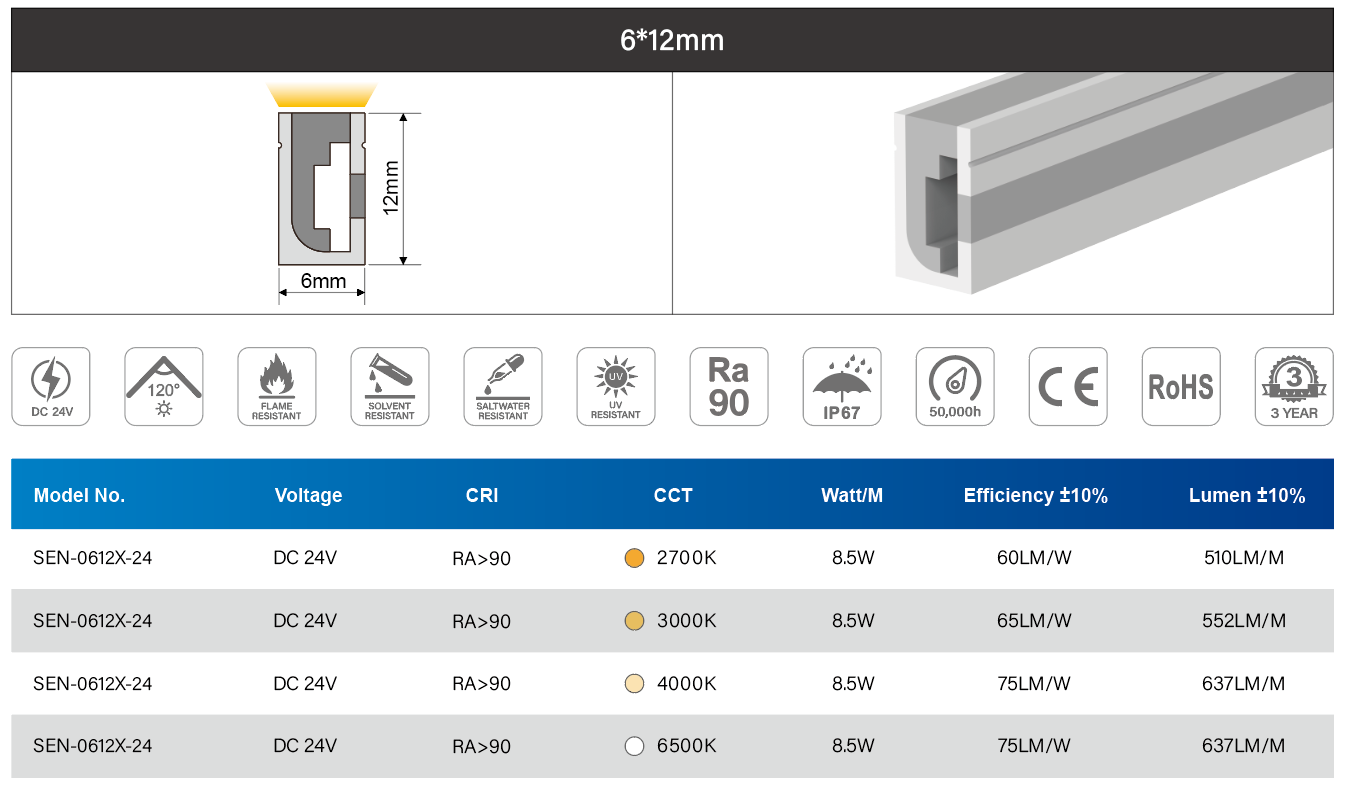The height and width of the screenshot is (790, 1346).
Task: Select the 2700K orange color swatch
Action: click(x=634, y=558)
